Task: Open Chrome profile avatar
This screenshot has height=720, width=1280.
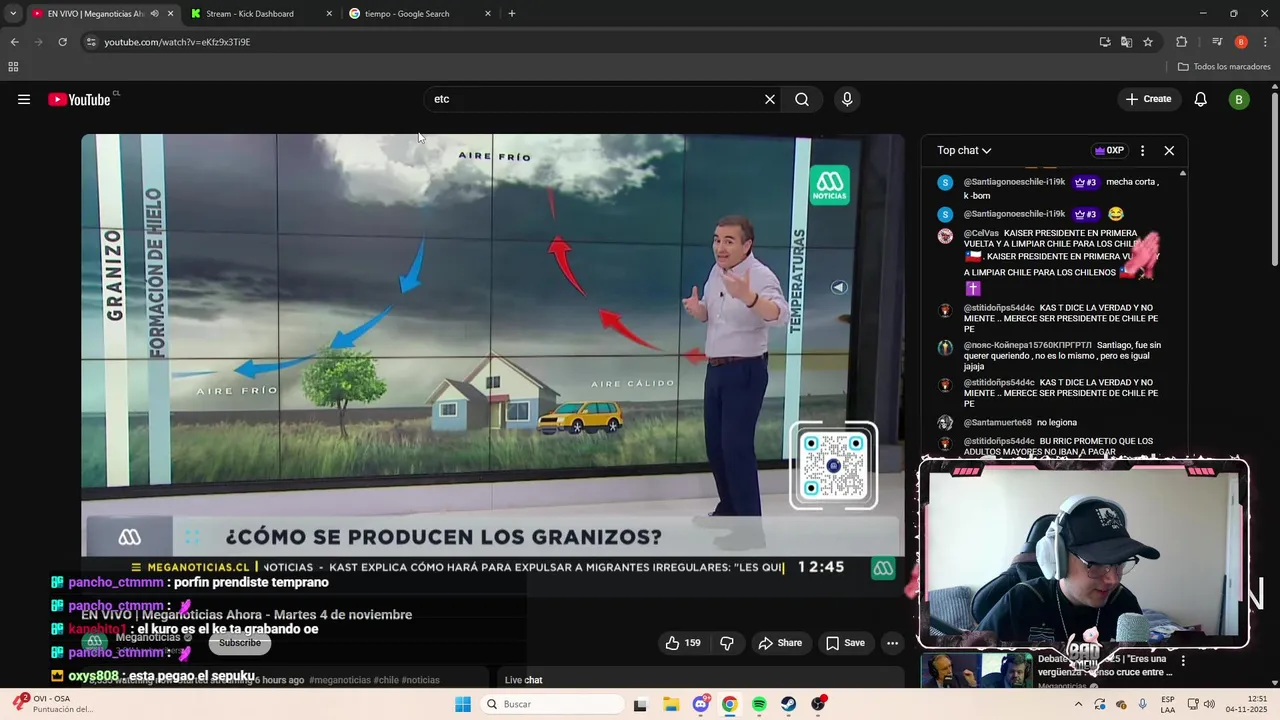Action: (x=1241, y=42)
